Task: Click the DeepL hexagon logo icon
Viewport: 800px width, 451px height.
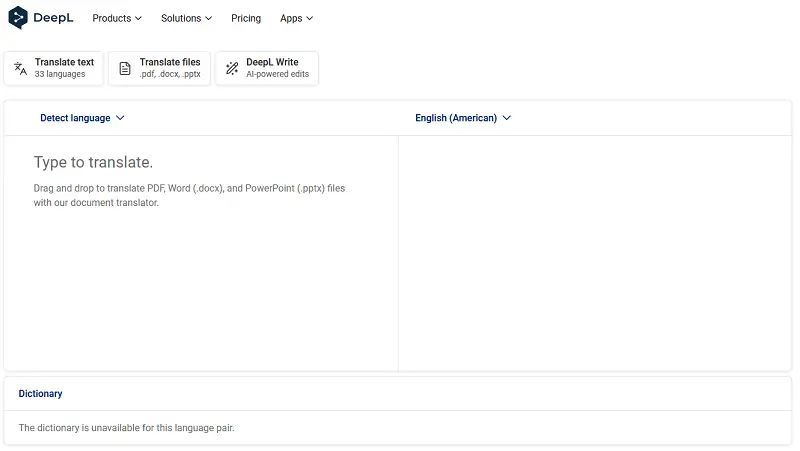Action: (x=18, y=18)
